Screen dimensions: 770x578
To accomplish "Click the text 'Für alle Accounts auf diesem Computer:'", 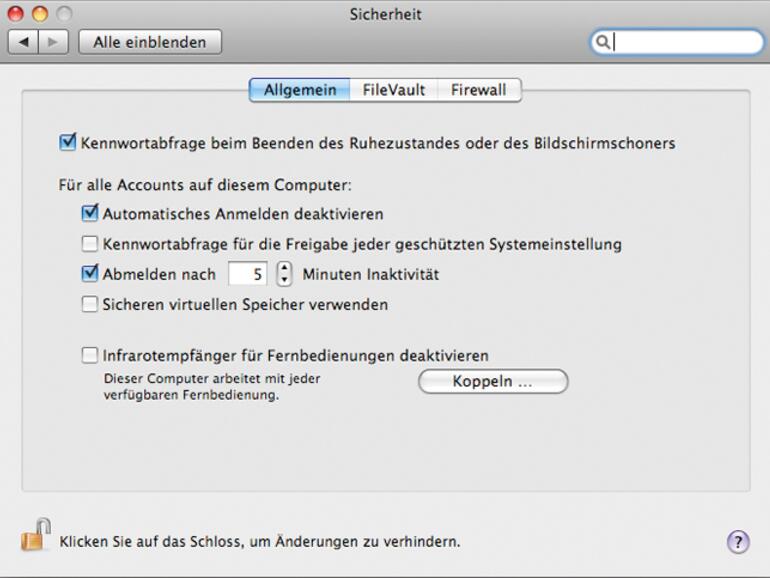I will click(205, 185).
